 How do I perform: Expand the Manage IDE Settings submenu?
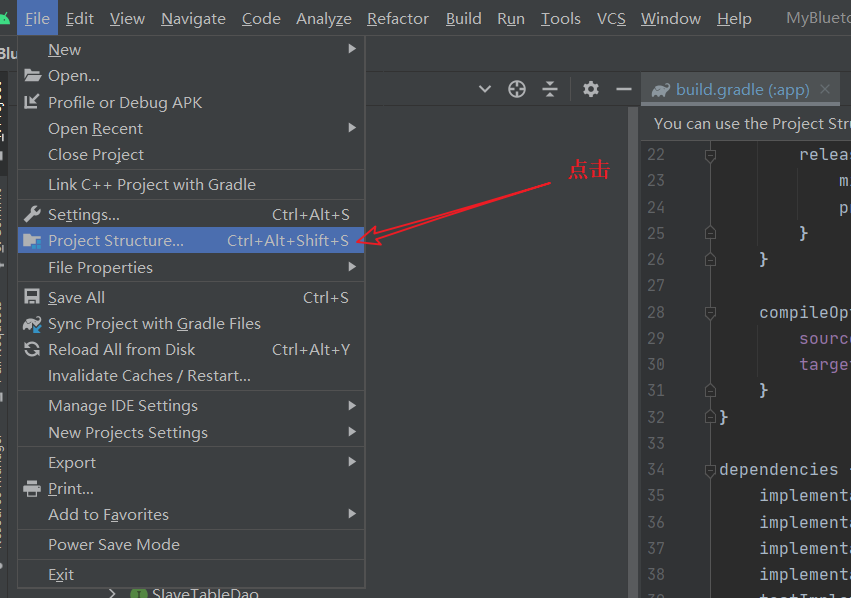tap(191, 405)
